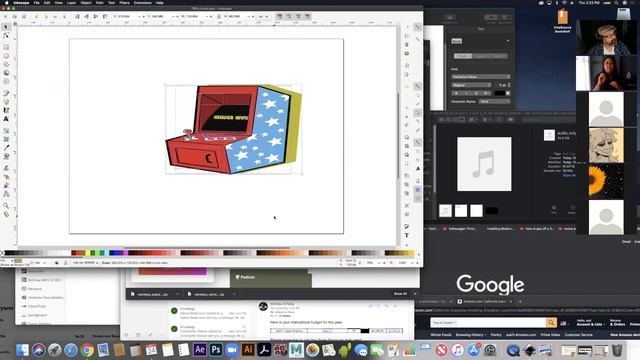Select the Rectangle tool in Inkscape toolbox
The image size is (640, 360).
[6, 47]
